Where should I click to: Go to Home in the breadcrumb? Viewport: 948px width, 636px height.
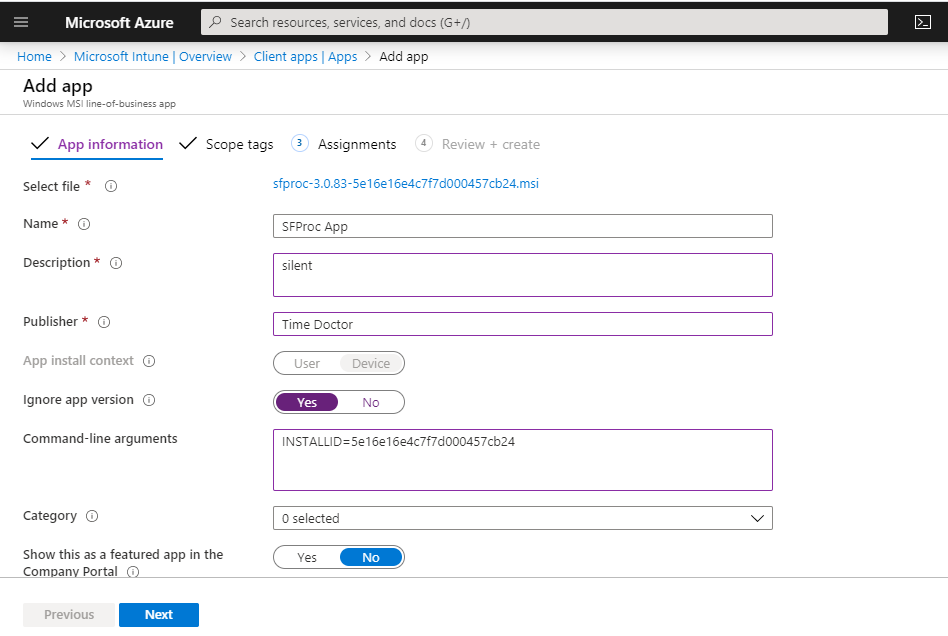click(34, 57)
